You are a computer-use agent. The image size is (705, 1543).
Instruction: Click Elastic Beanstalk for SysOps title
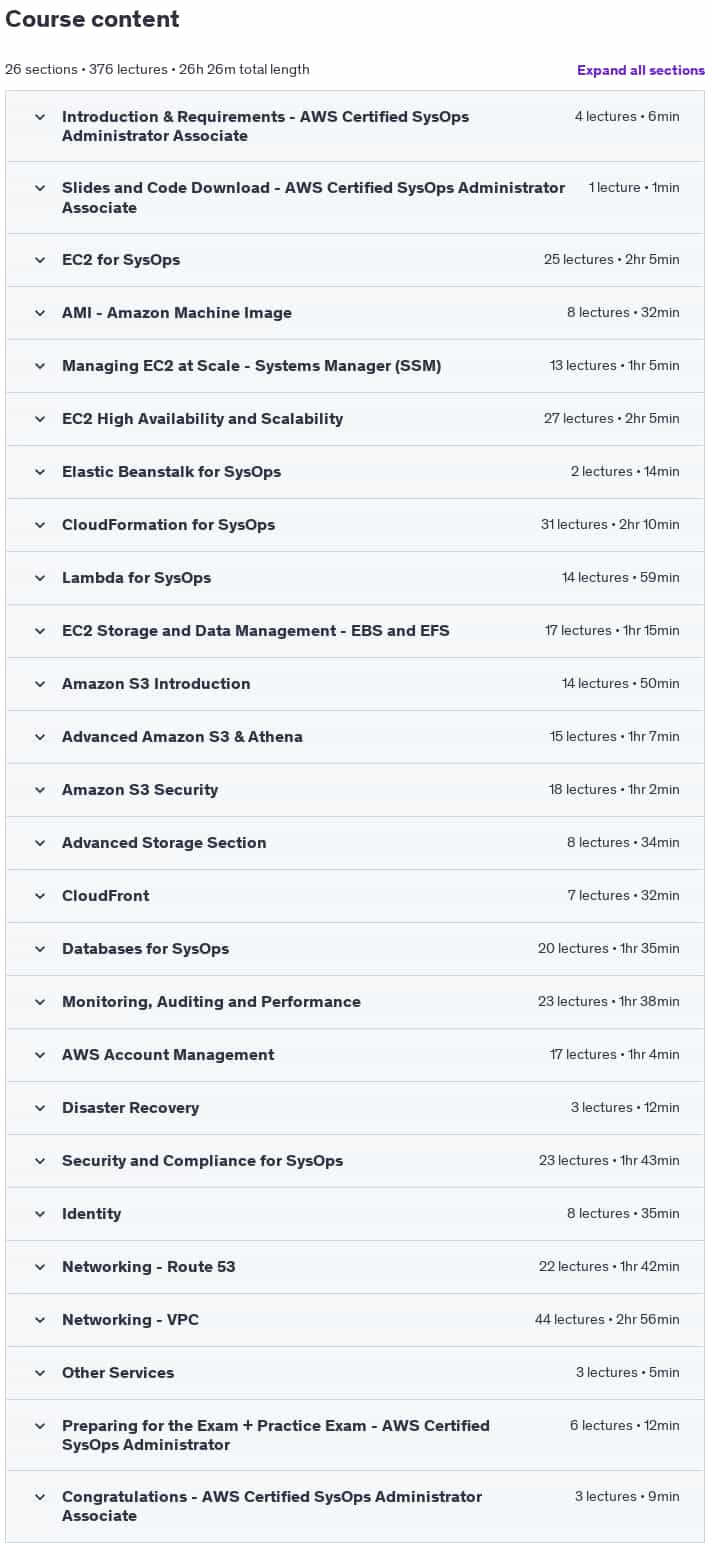pos(171,472)
